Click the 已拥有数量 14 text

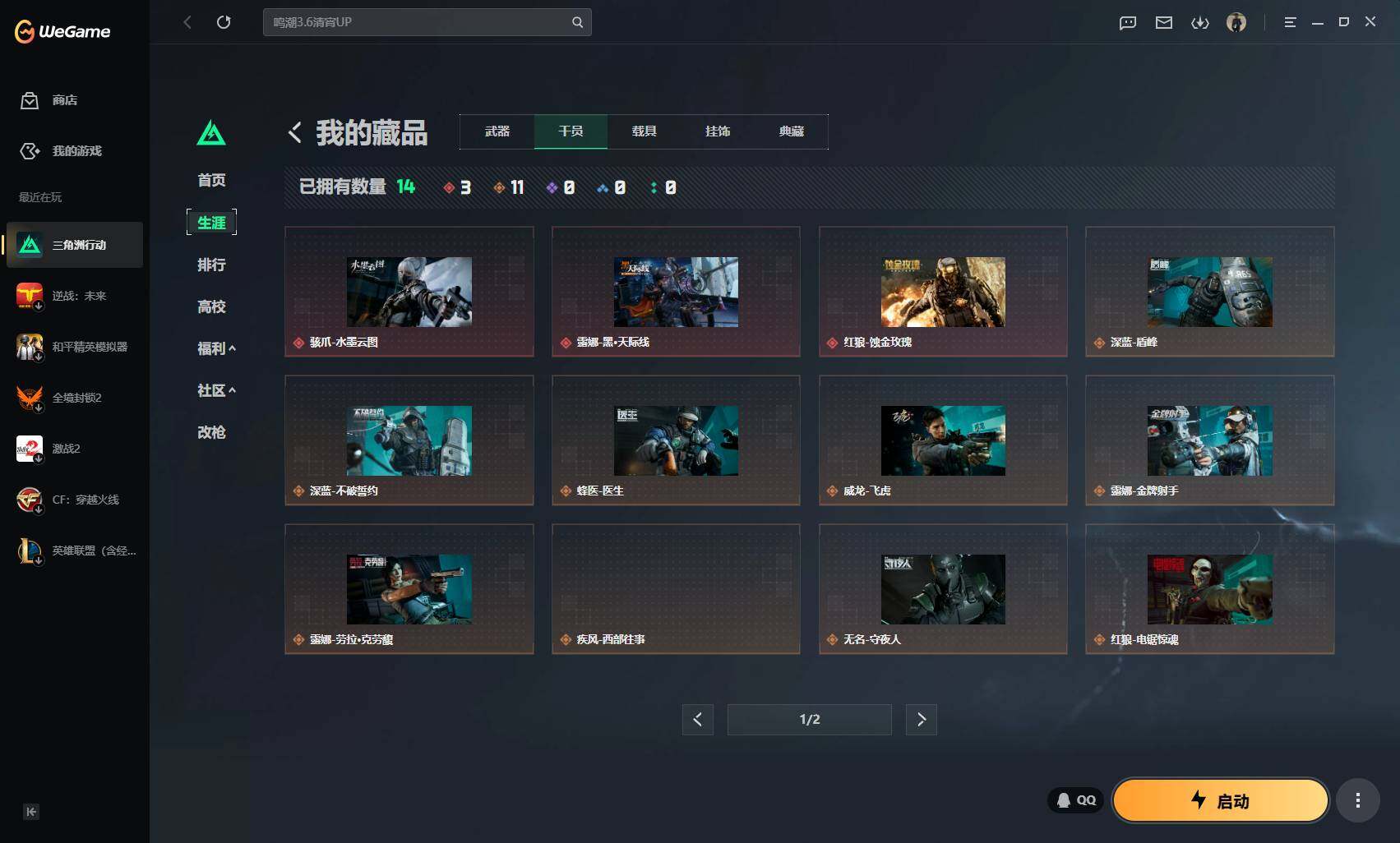(x=357, y=187)
